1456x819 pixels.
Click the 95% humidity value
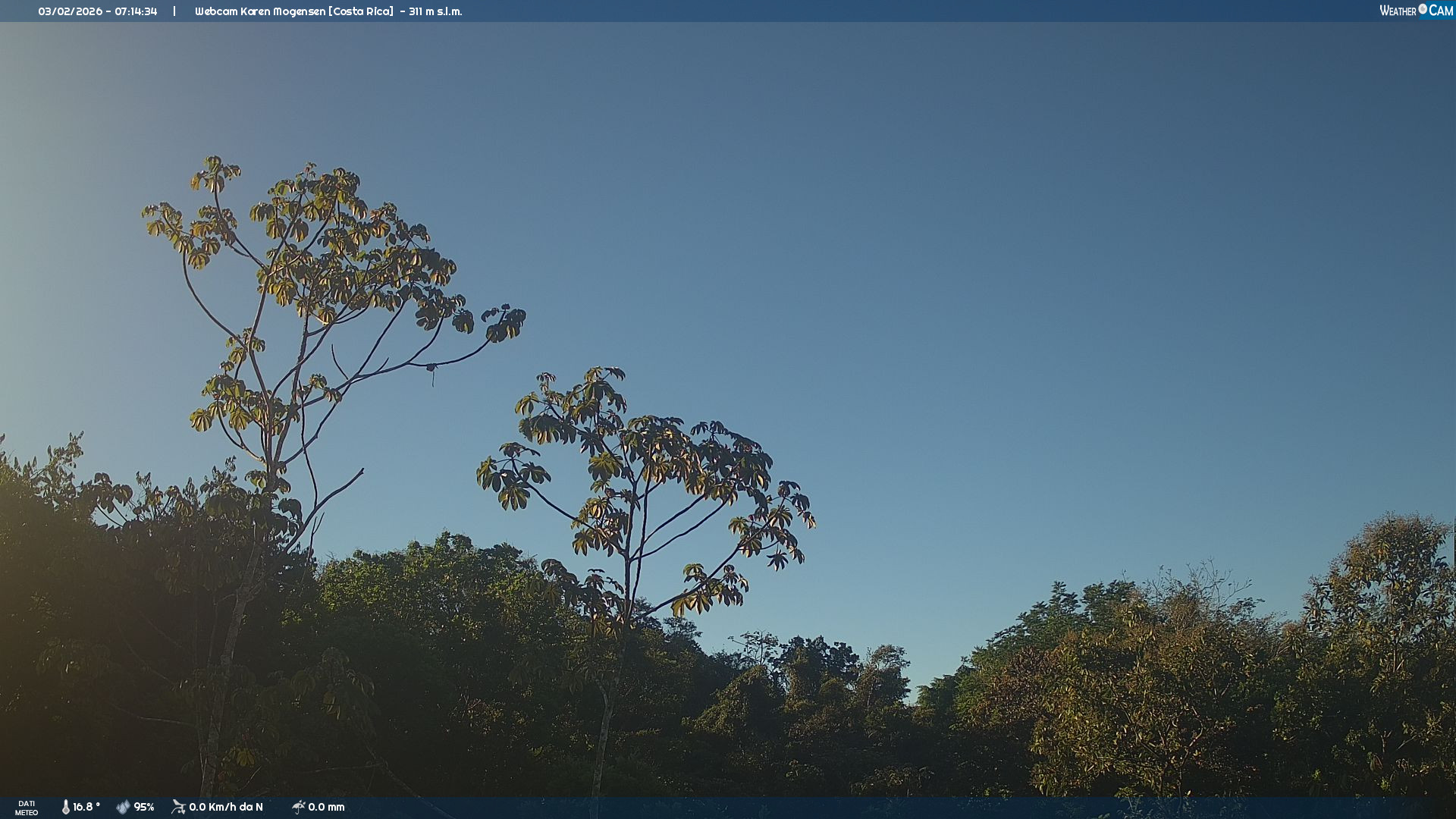tap(144, 807)
